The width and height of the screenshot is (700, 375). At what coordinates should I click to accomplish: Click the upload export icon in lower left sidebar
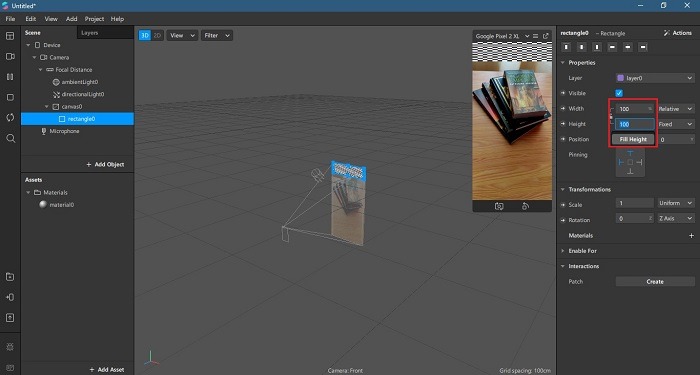(x=10, y=318)
